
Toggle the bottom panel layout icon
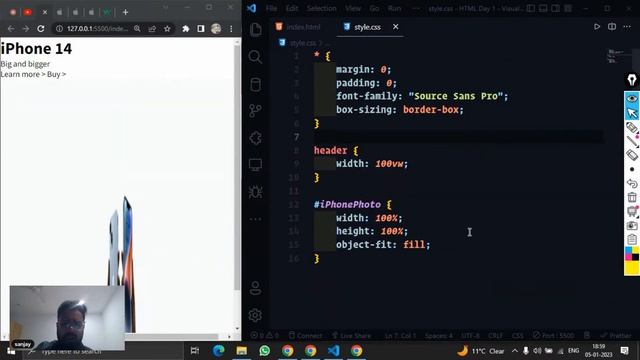pyautogui.click(x=543, y=8)
